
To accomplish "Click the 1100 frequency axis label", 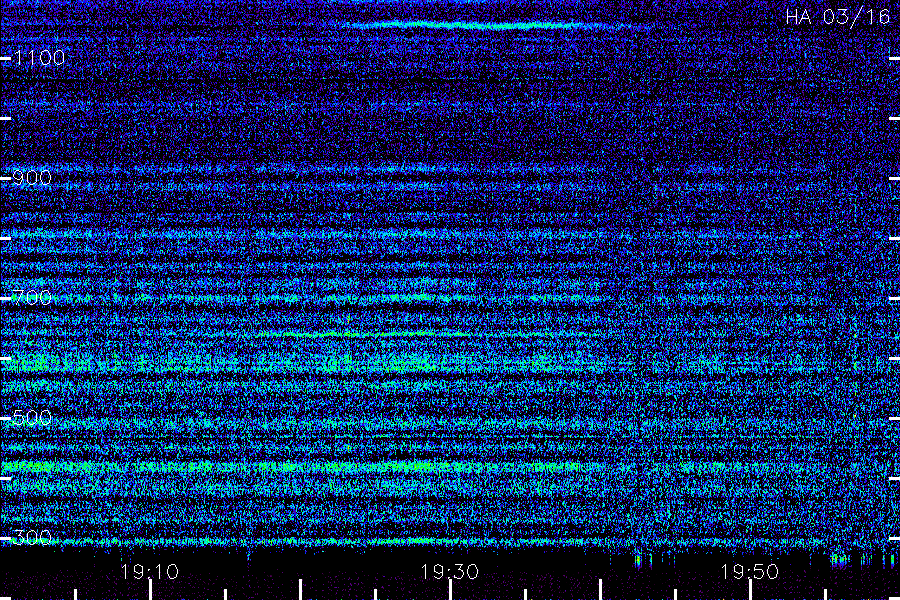I will pyautogui.click(x=39, y=58).
